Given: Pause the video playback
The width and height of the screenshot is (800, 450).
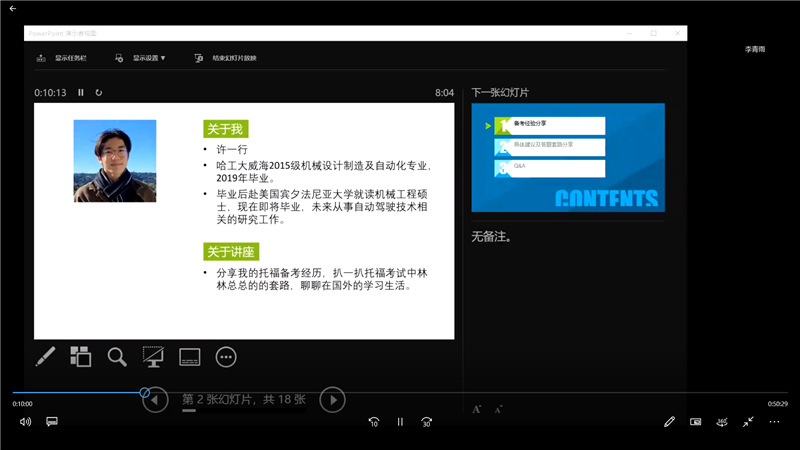Looking at the screenshot, I should tap(400, 422).
